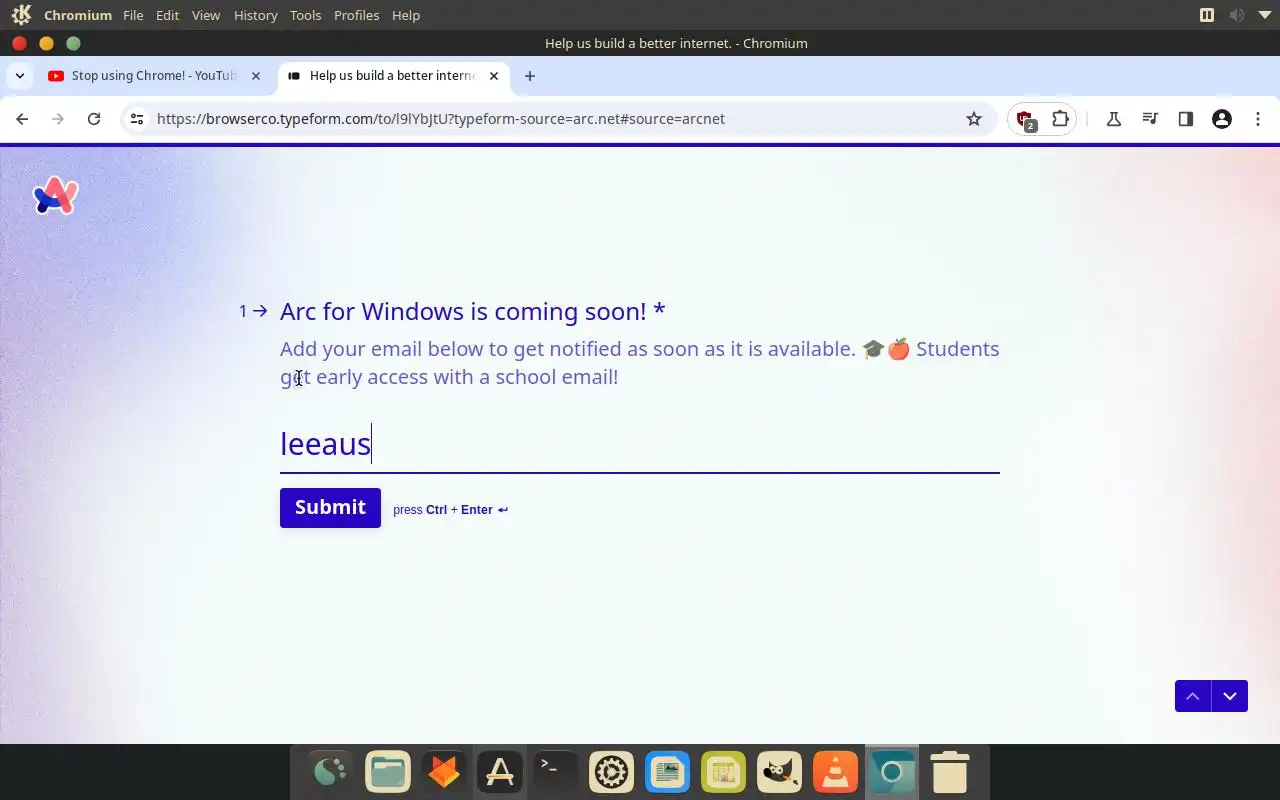Screen dimensions: 1280x800
Task: Click the green maximize window button
Action: click(x=73, y=43)
